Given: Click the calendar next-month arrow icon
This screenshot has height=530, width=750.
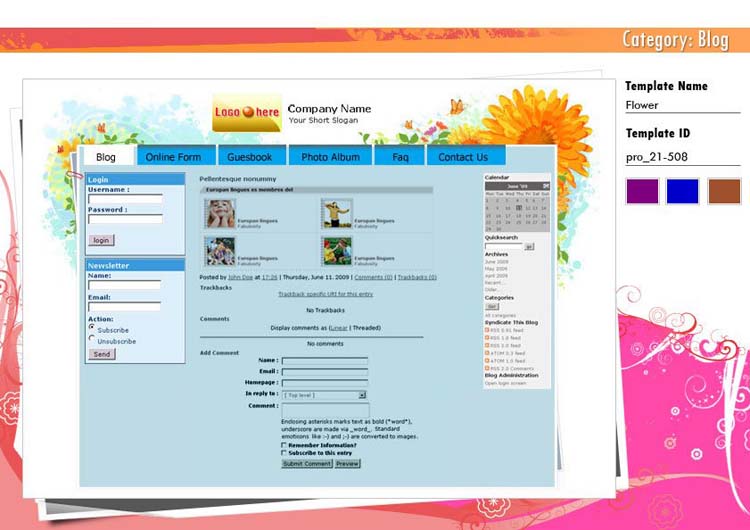Looking at the screenshot, I should point(545,186).
